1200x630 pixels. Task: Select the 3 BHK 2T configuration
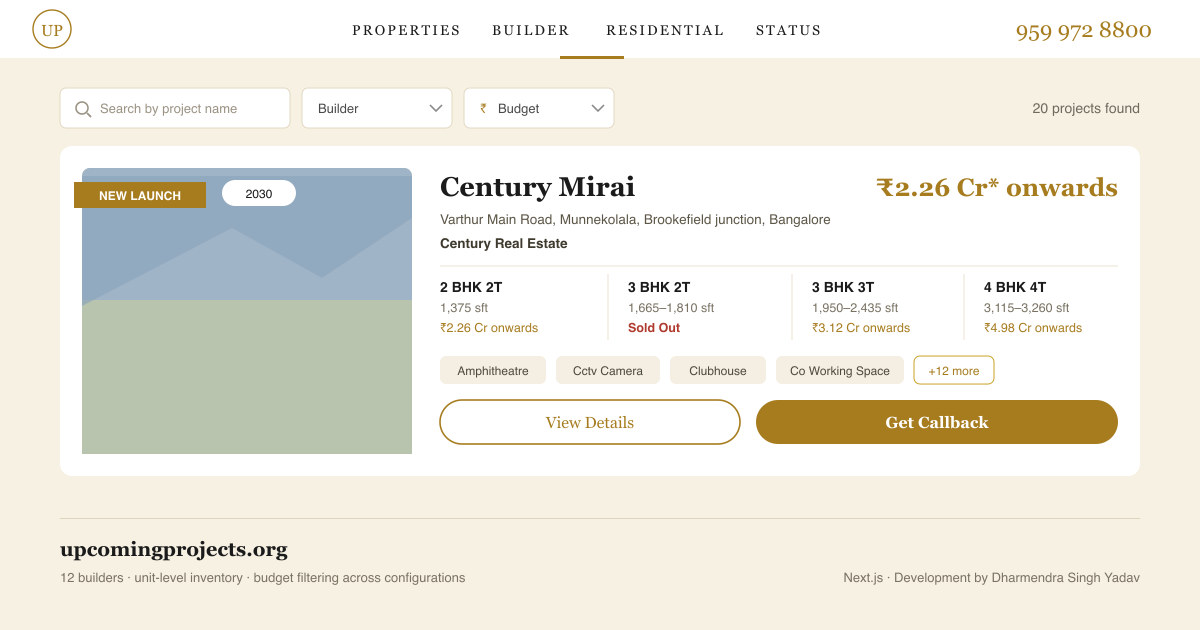coord(659,287)
